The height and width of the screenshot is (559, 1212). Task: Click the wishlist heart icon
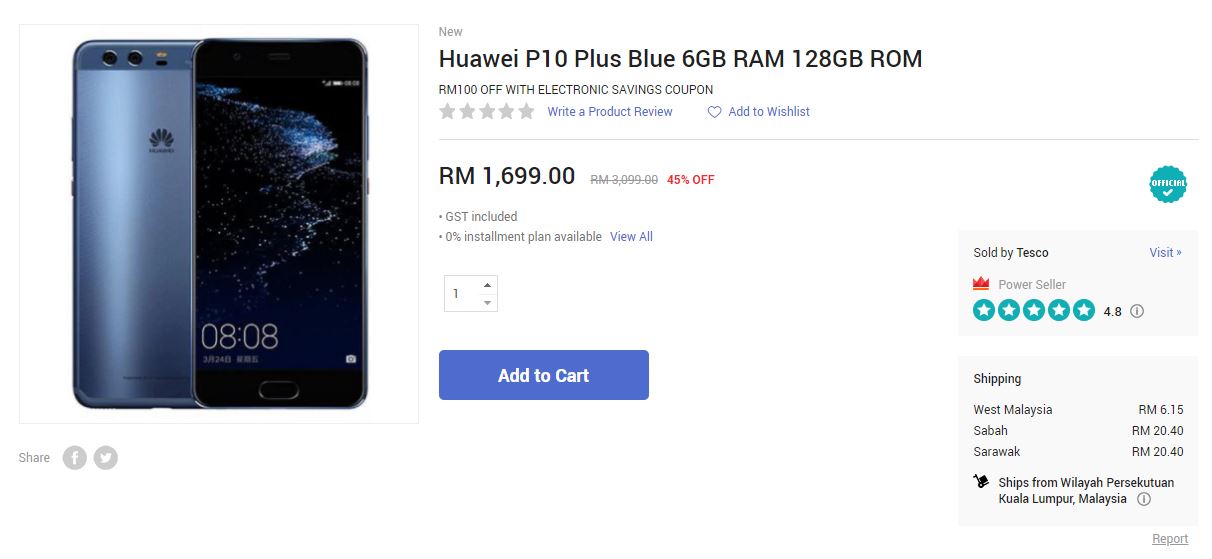tap(714, 112)
